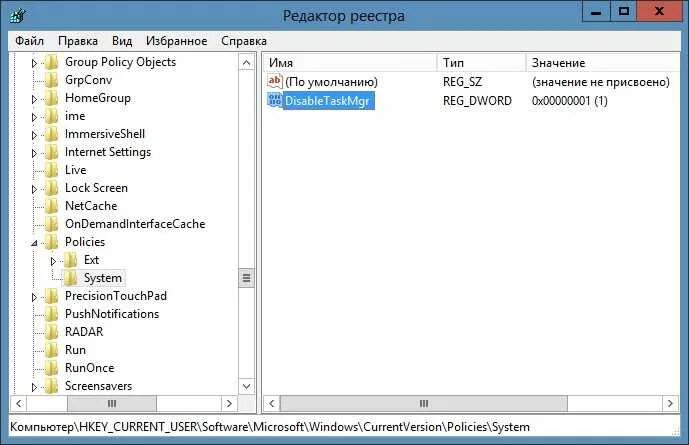The width and height of the screenshot is (689, 445).
Task: Click the status bar registry path
Action: tap(270, 427)
